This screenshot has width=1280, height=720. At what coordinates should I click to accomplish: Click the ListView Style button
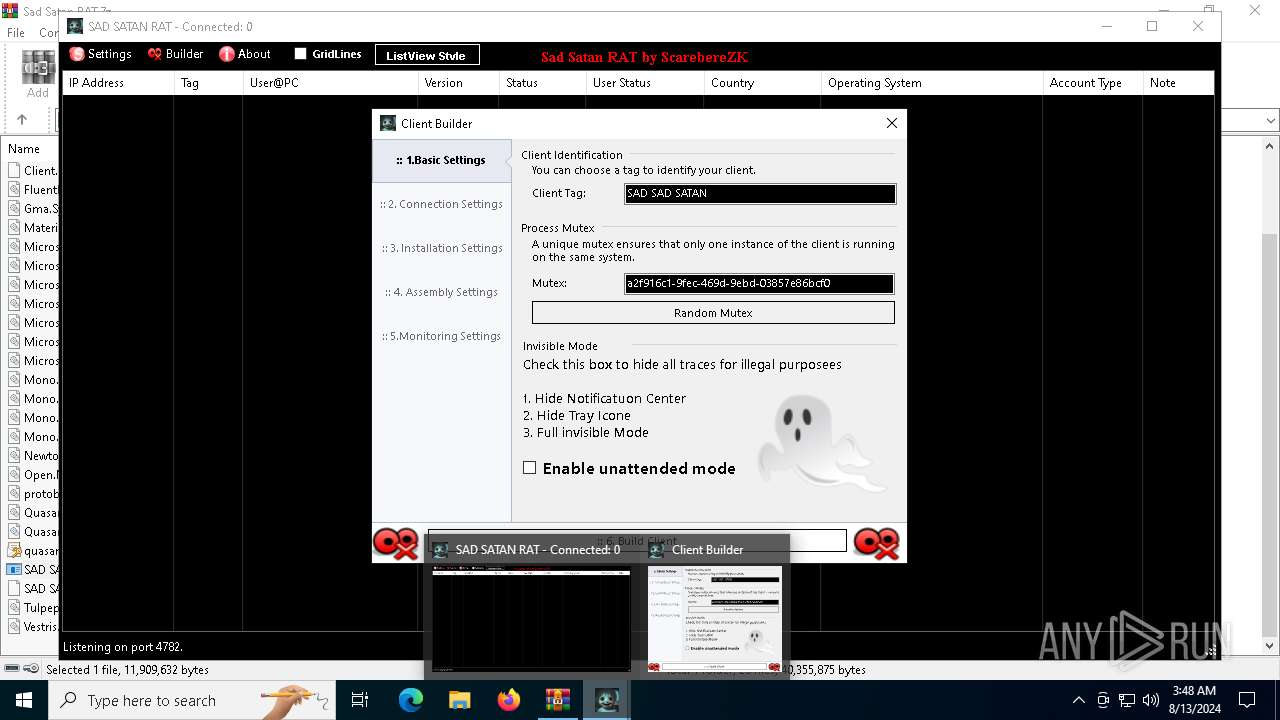[427, 55]
